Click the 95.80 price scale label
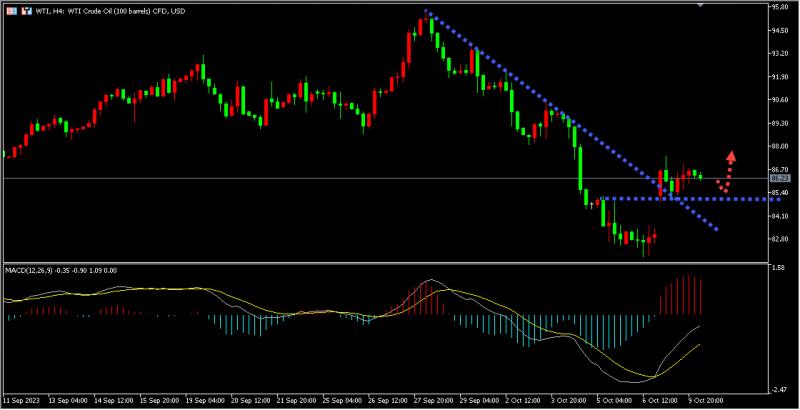 pyautogui.click(x=780, y=7)
